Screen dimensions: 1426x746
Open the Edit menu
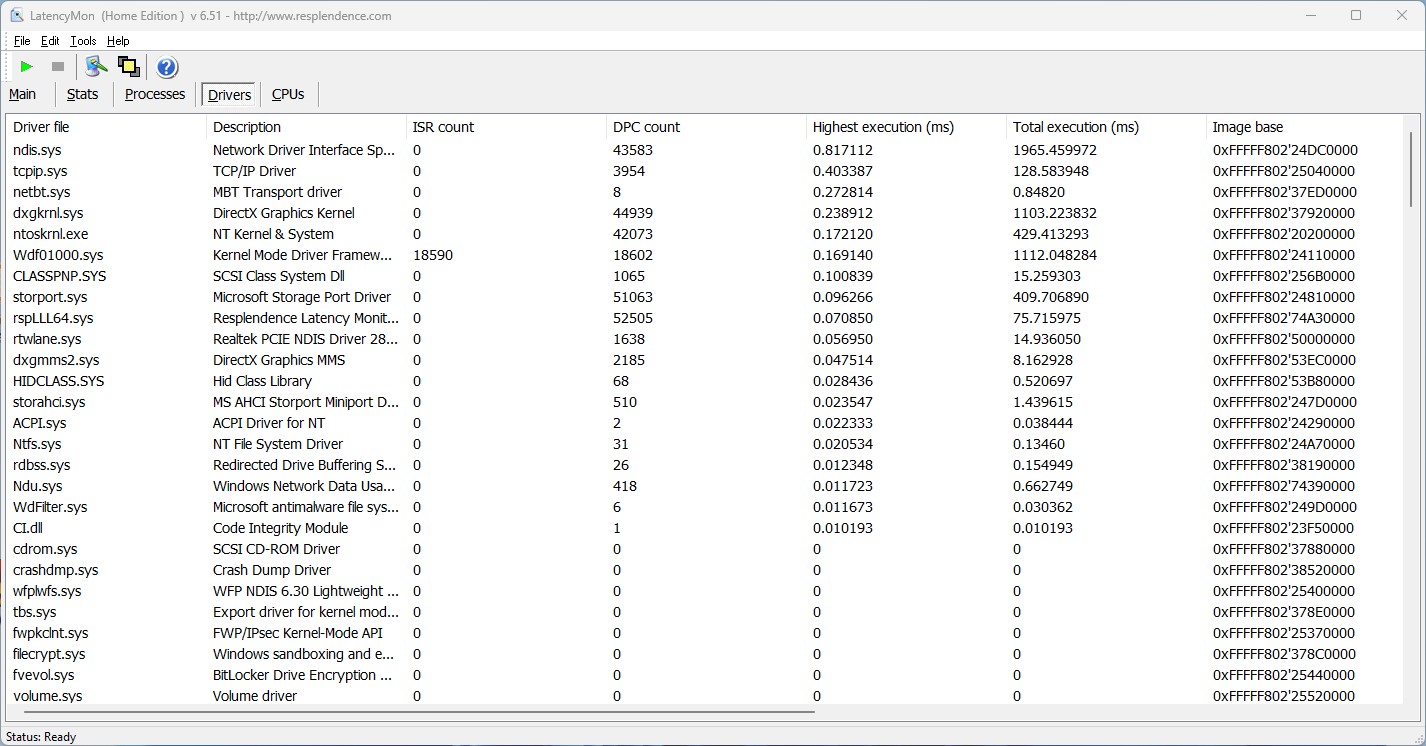[x=50, y=41]
